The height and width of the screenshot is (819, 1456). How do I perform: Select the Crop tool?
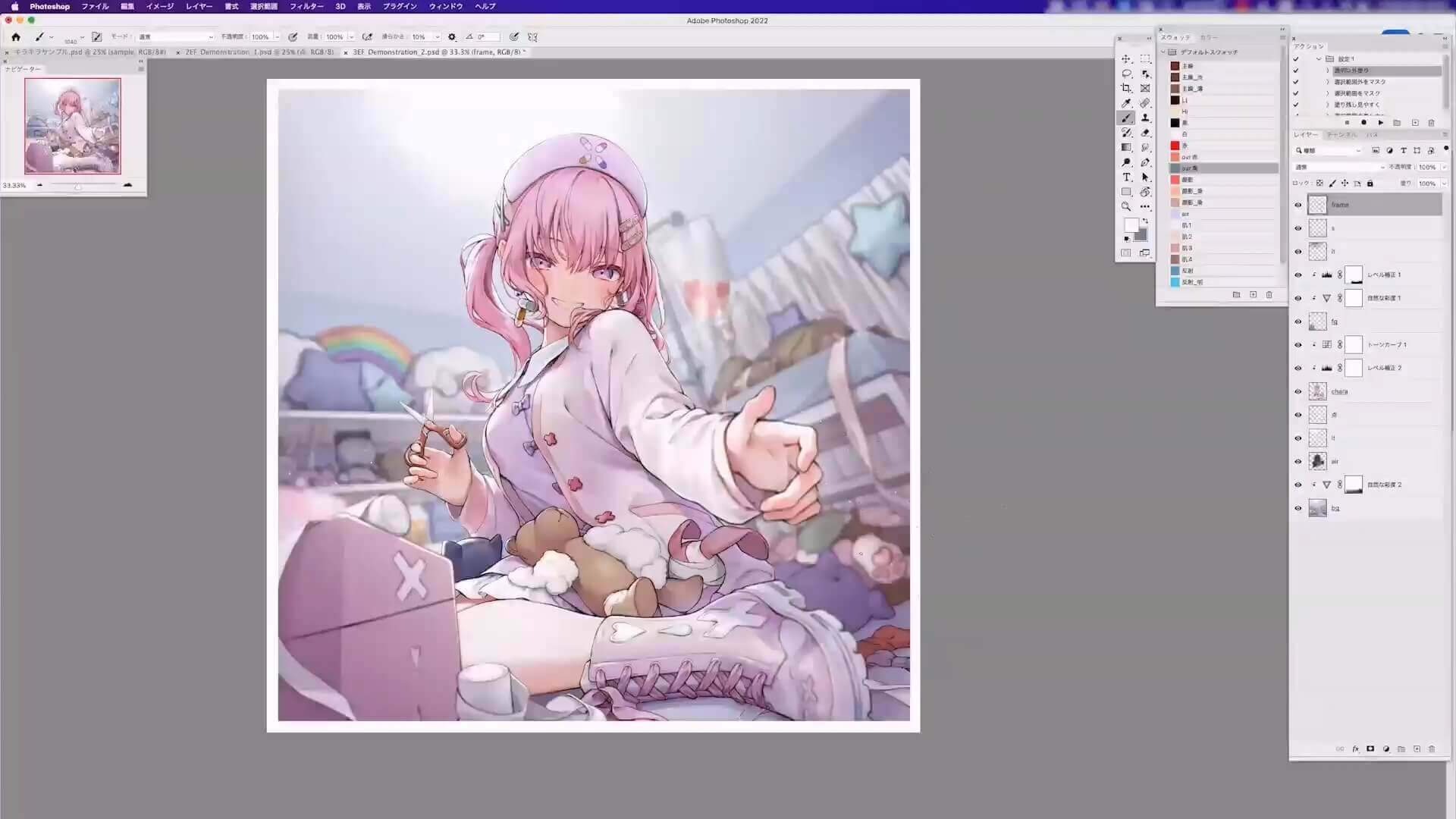[1126, 89]
